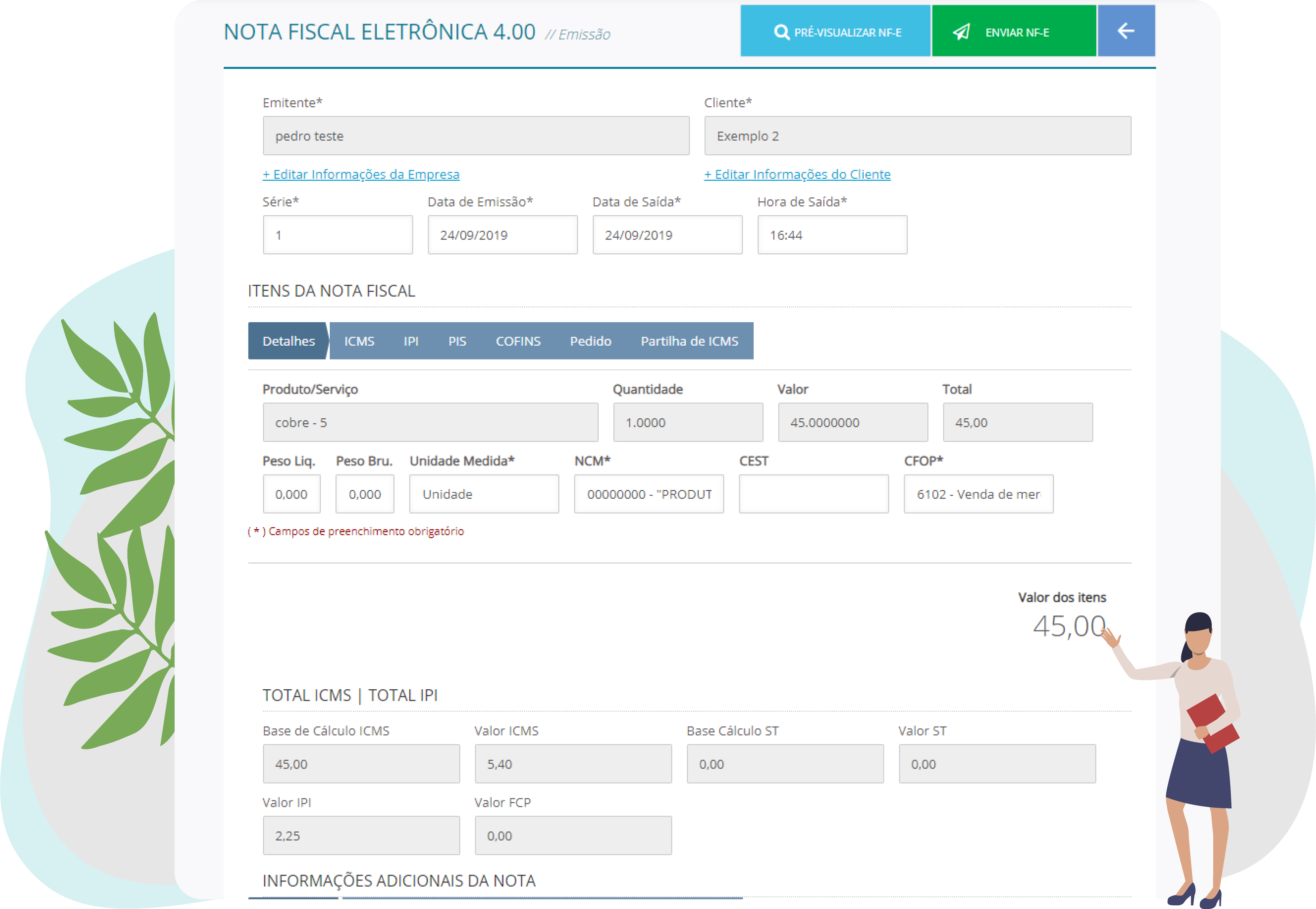Image resolution: width=1316 pixels, height=909 pixels.
Task: Click the NOTA FISCAL ELETRÔNICA 4.00 title
Action: click(379, 32)
